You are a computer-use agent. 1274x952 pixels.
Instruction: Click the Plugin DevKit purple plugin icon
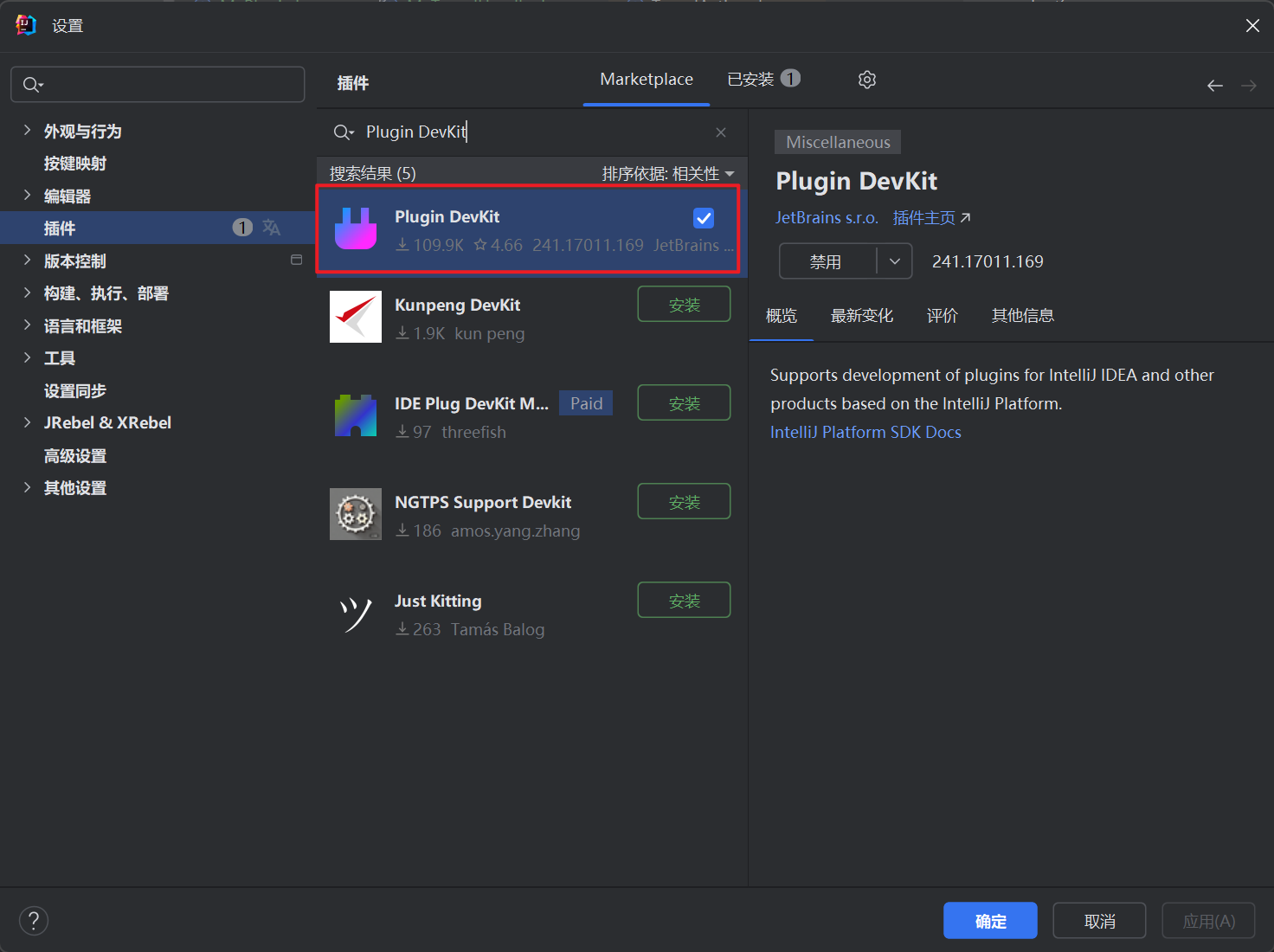coord(356,229)
